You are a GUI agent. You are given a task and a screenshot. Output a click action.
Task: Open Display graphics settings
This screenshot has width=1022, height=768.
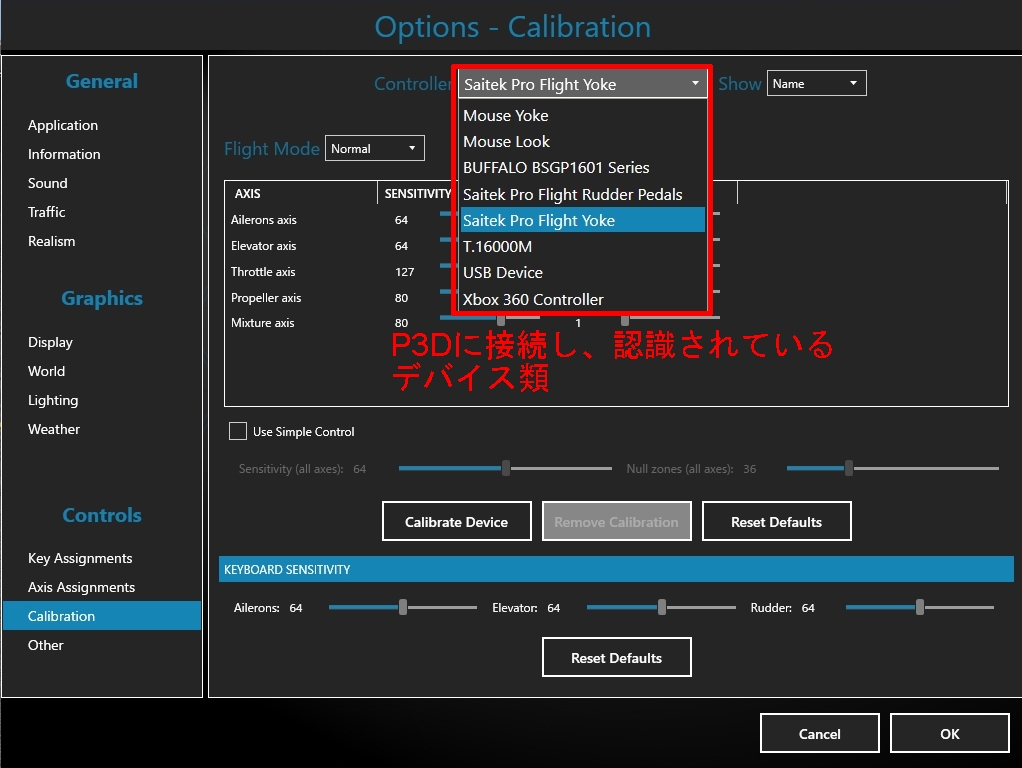[50, 342]
